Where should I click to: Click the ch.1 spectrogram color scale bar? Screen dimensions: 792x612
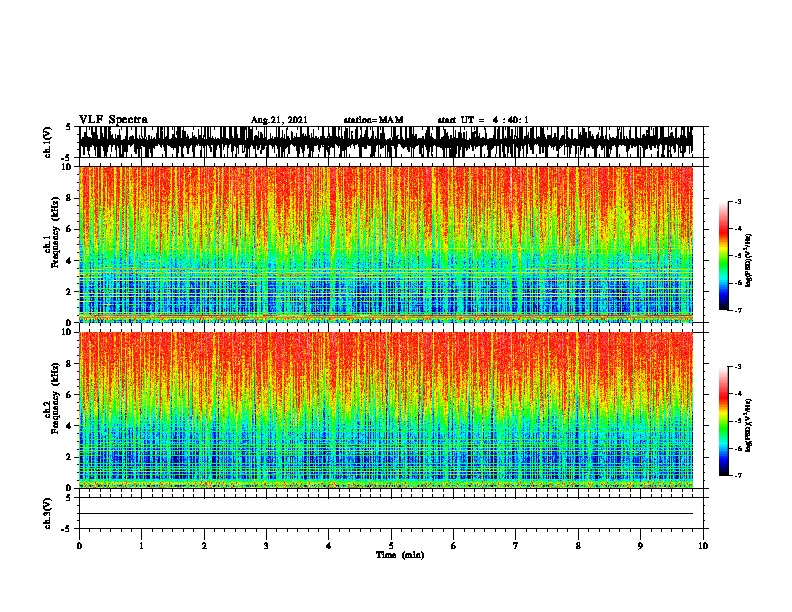(x=724, y=256)
